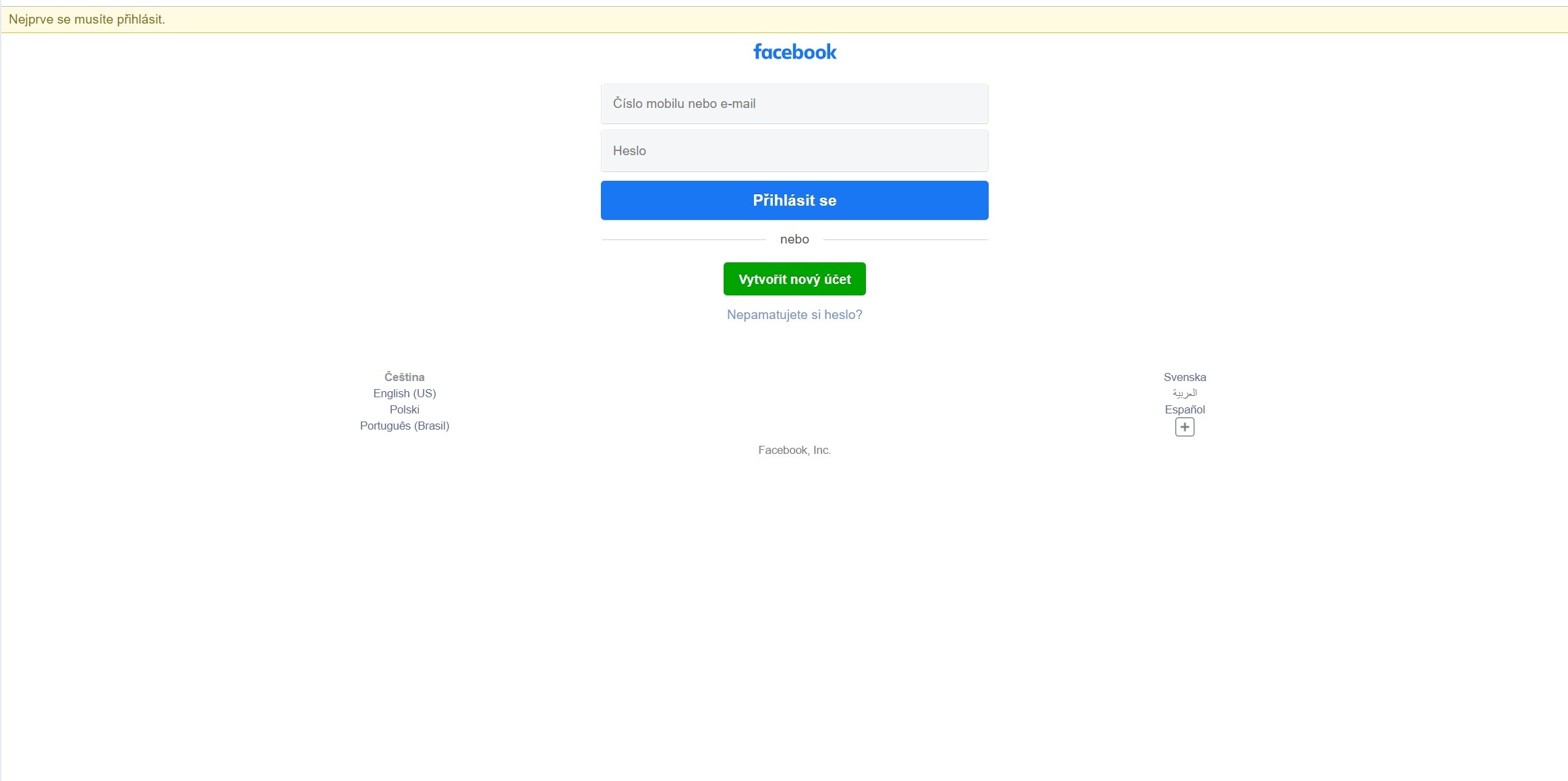The height and width of the screenshot is (781, 1568).
Task: Select Čeština language
Action: pos(405,377)
